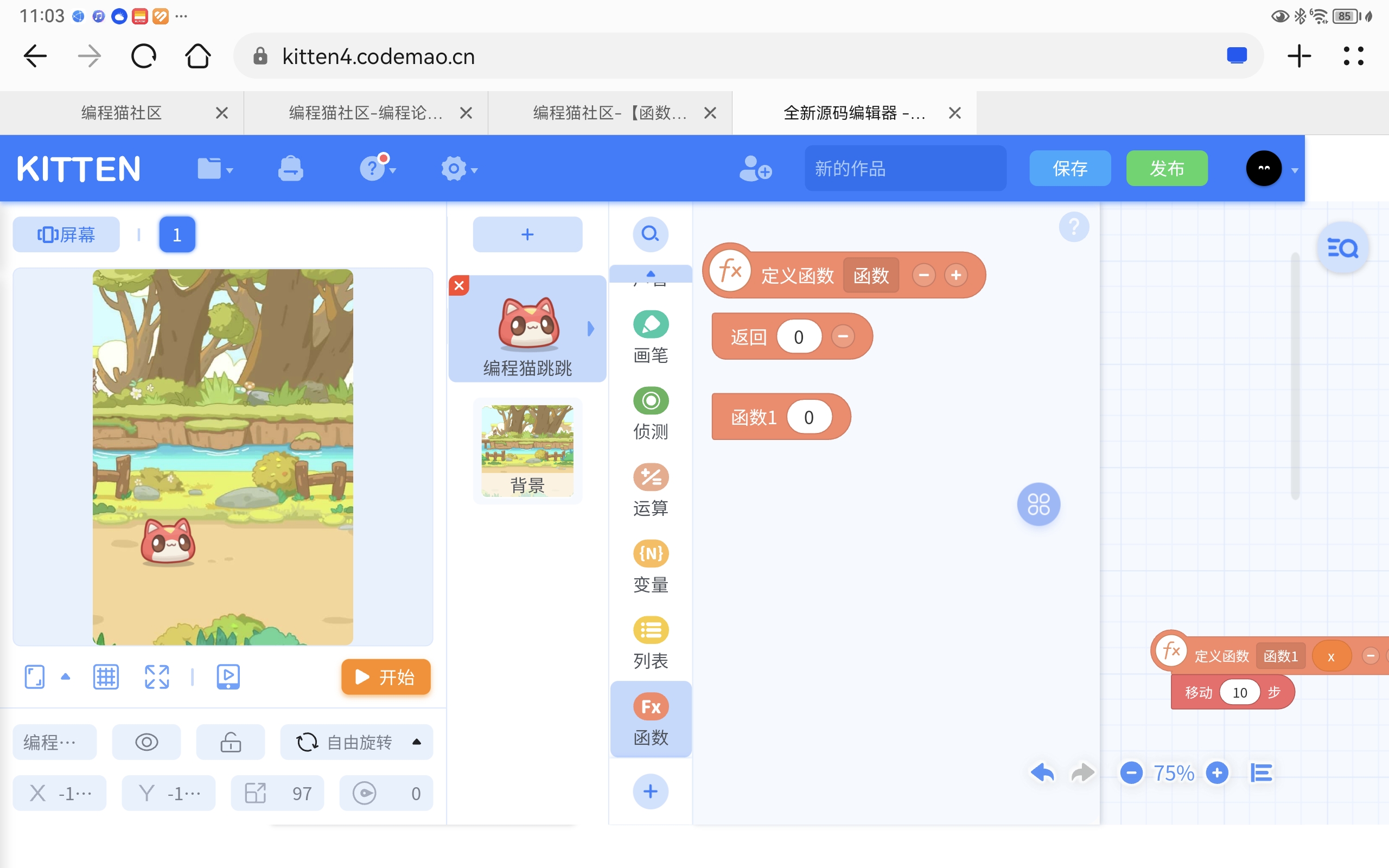The width and height of the screenshot is (1389, 868).
Task: Click the round four-circles palette button
Action: (x=1038, y=504)
